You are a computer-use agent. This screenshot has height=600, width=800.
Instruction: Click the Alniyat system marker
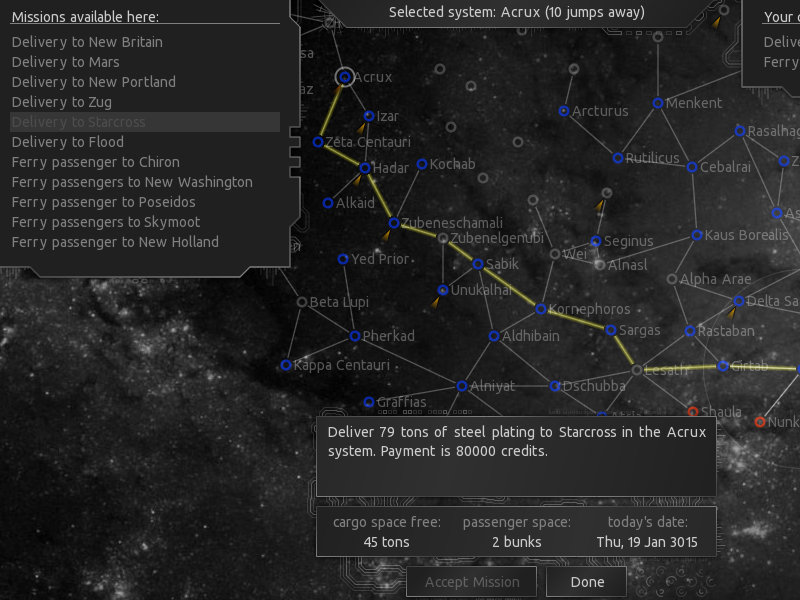pyautogui.click(x=462, y=385)
